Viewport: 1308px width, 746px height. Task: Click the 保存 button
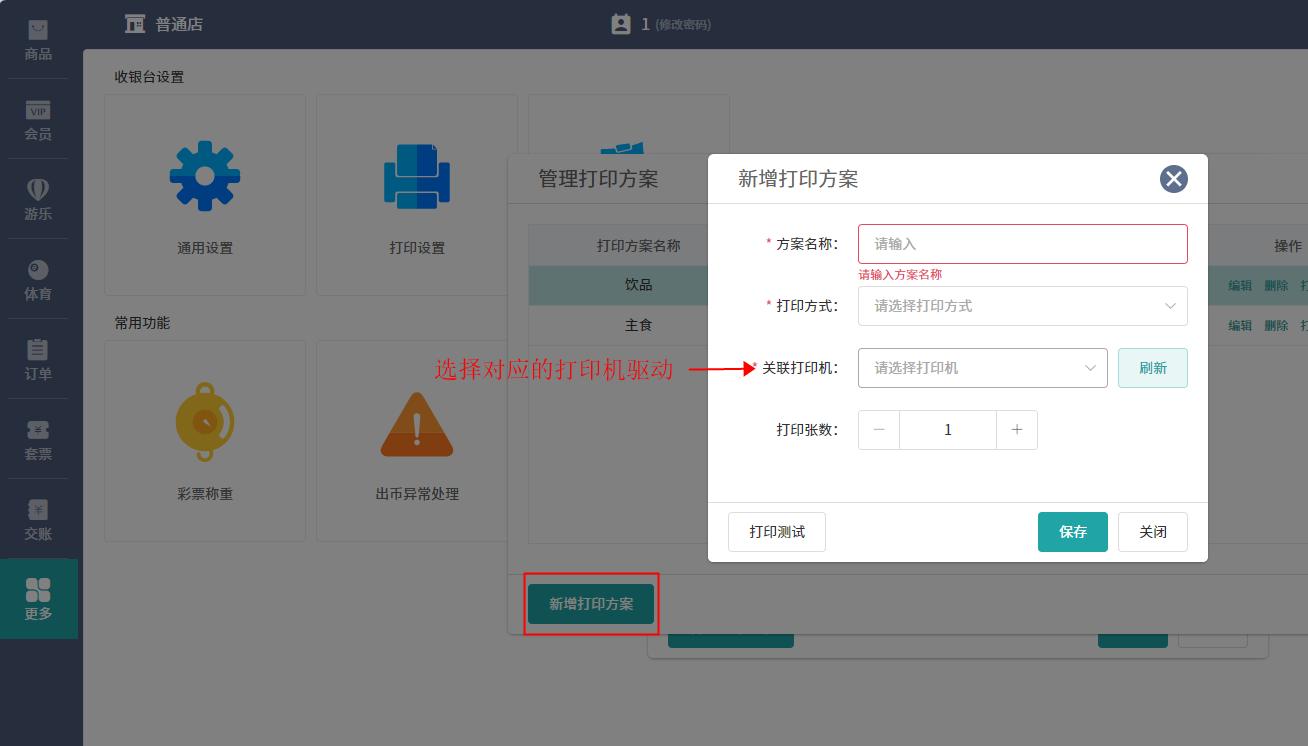pos(1072,532)
